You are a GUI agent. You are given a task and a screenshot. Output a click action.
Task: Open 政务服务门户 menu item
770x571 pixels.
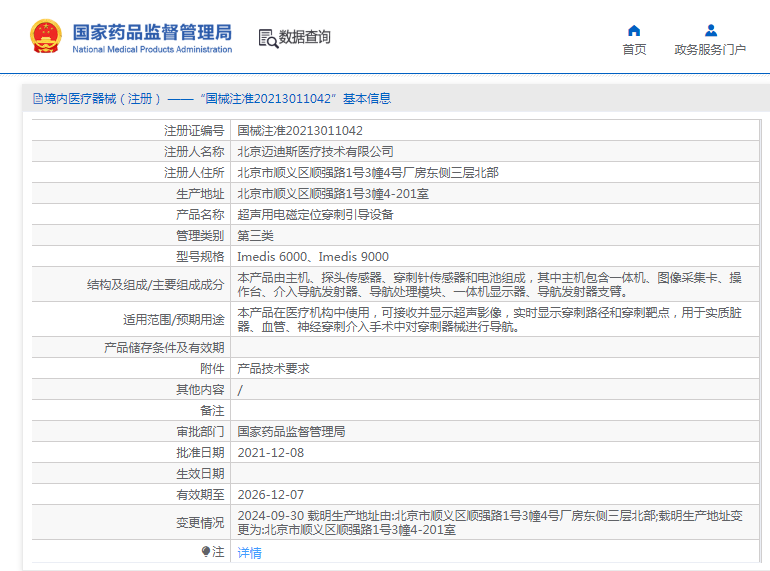[x=710, y=50]
